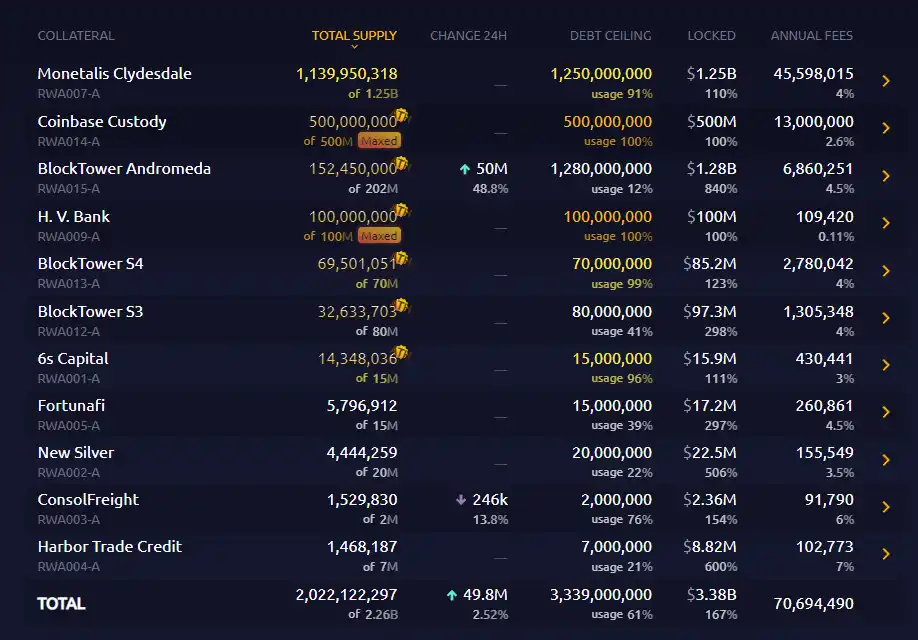
Task: Sort by the DEBT CEILING column header
Action: [x=611, y=36]
